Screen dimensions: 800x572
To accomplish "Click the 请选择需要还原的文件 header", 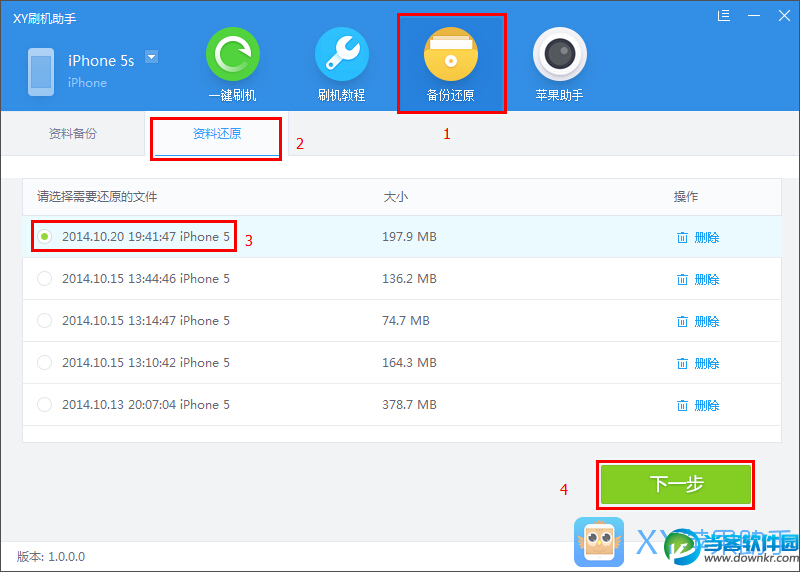I will click(x=97, y=196).
